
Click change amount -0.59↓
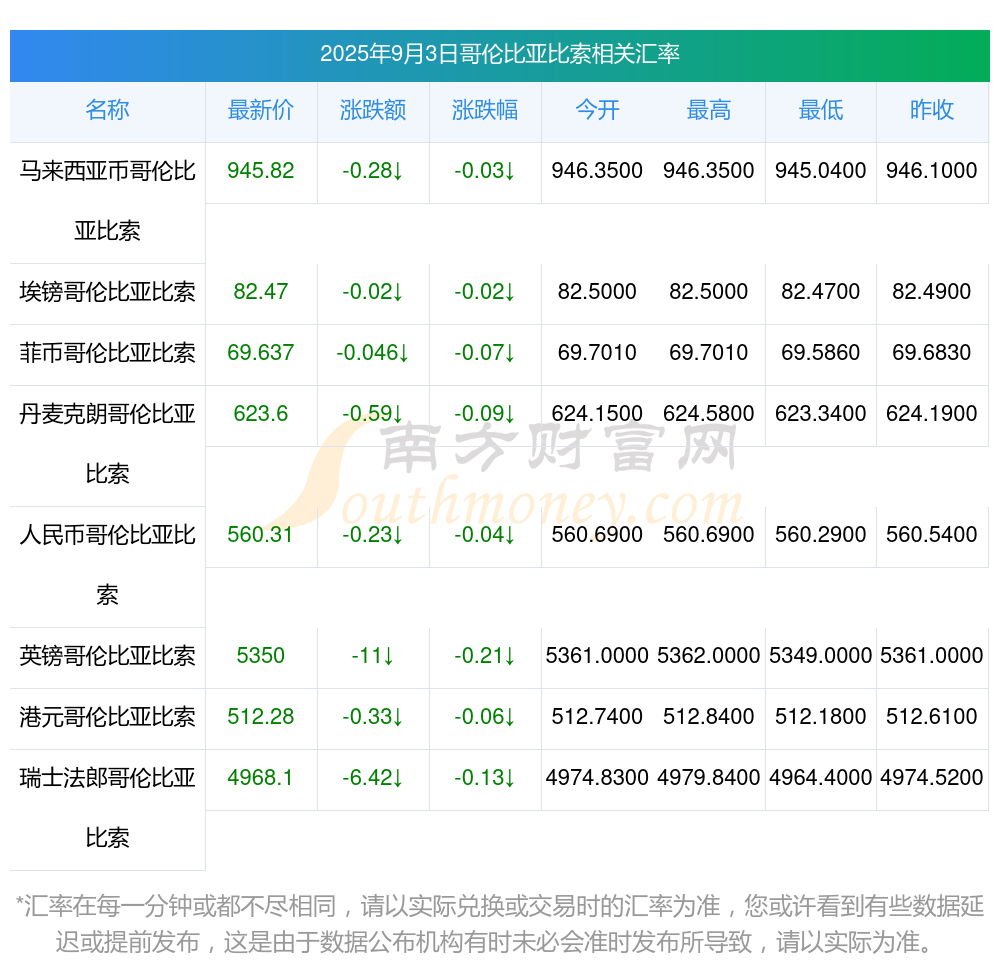click(x=372, y=414)
